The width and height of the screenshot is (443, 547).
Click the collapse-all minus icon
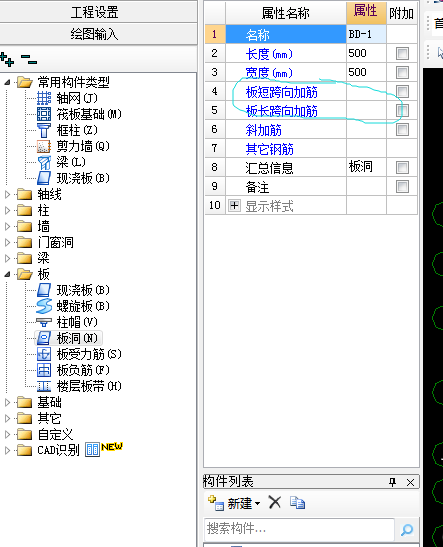click(29, 59)
